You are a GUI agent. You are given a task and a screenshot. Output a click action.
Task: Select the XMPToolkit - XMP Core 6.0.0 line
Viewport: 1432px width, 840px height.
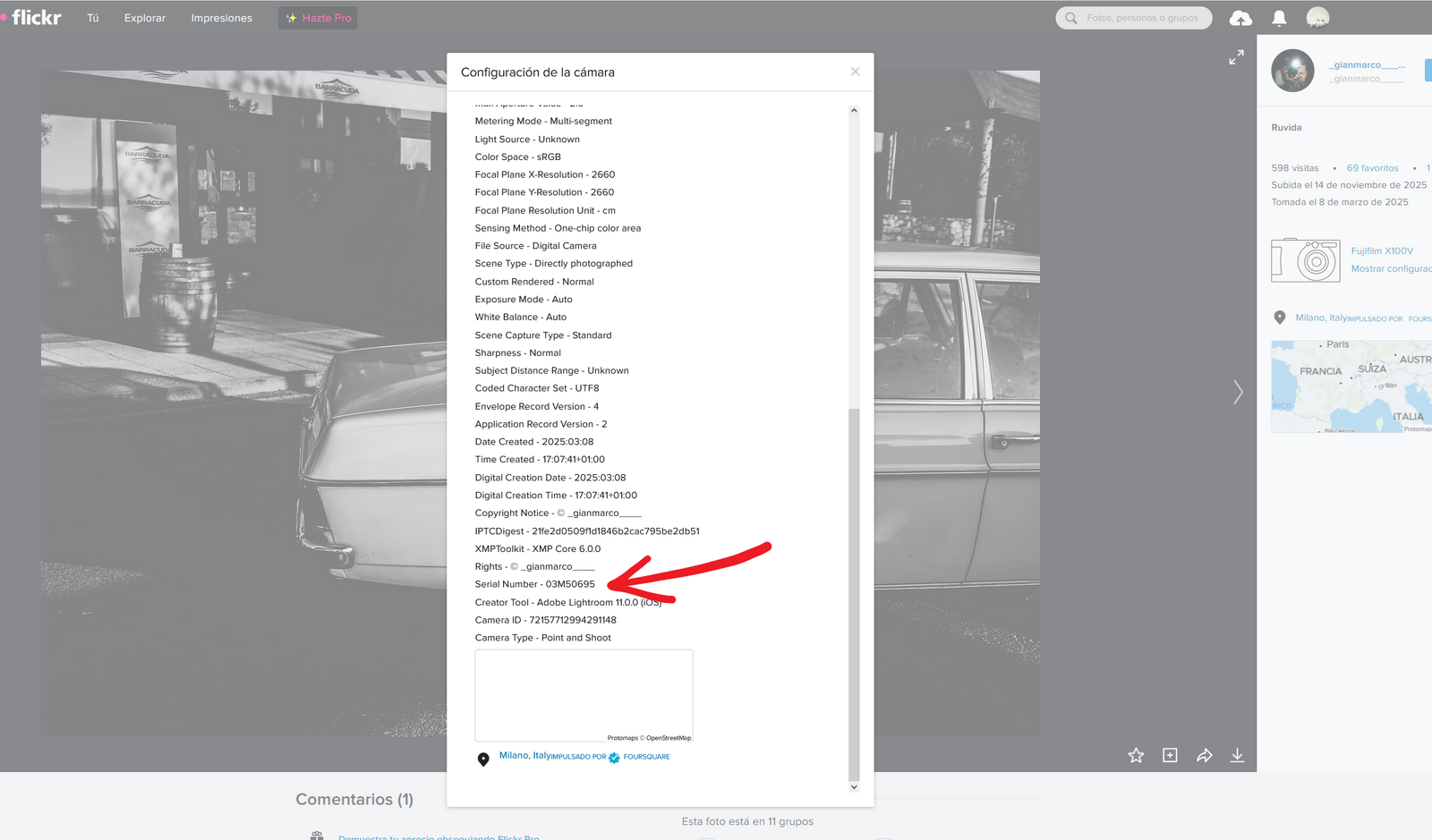[x=537, y=548]
